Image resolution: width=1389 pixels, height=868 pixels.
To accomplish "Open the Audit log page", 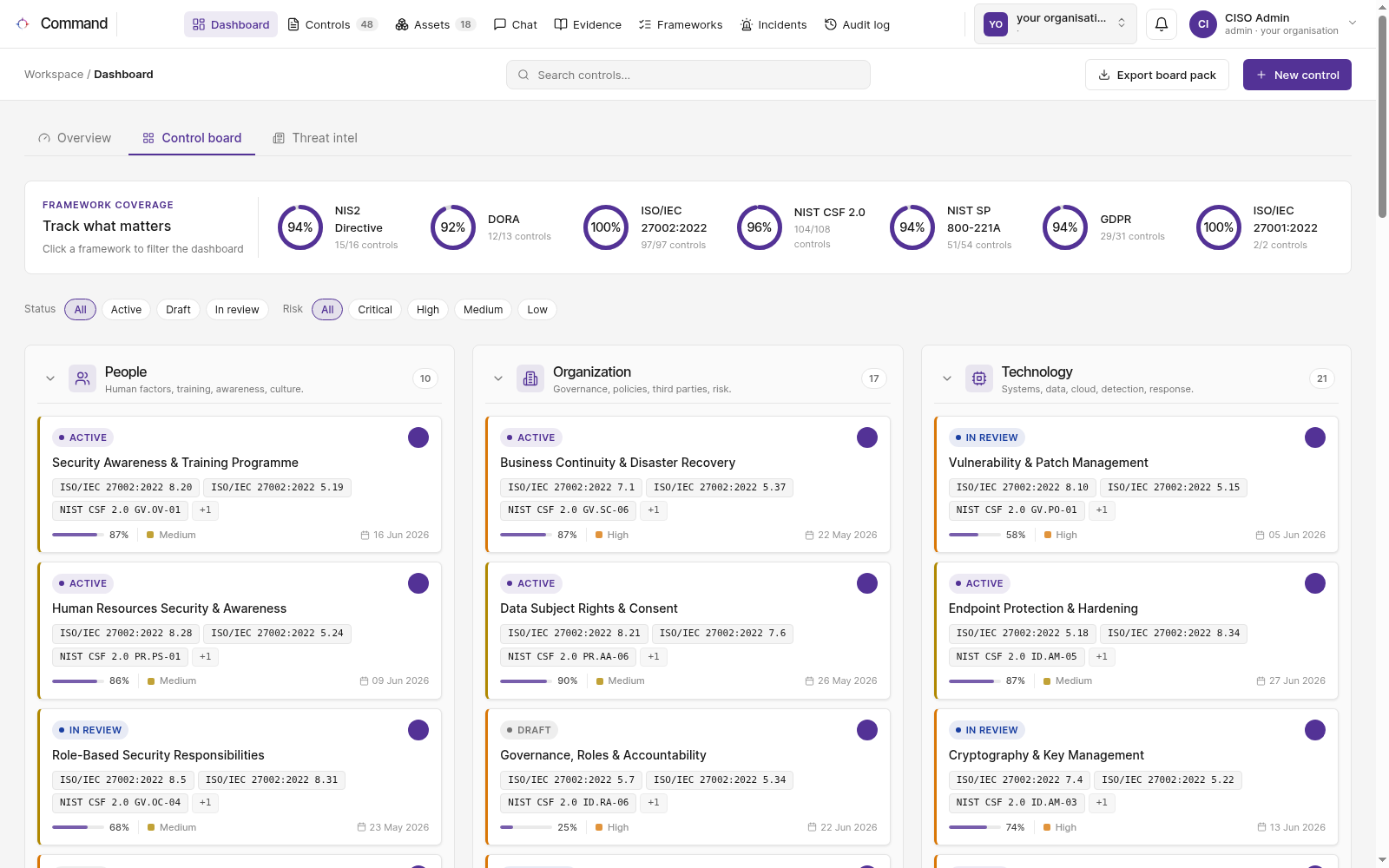I will click(857, 24).
